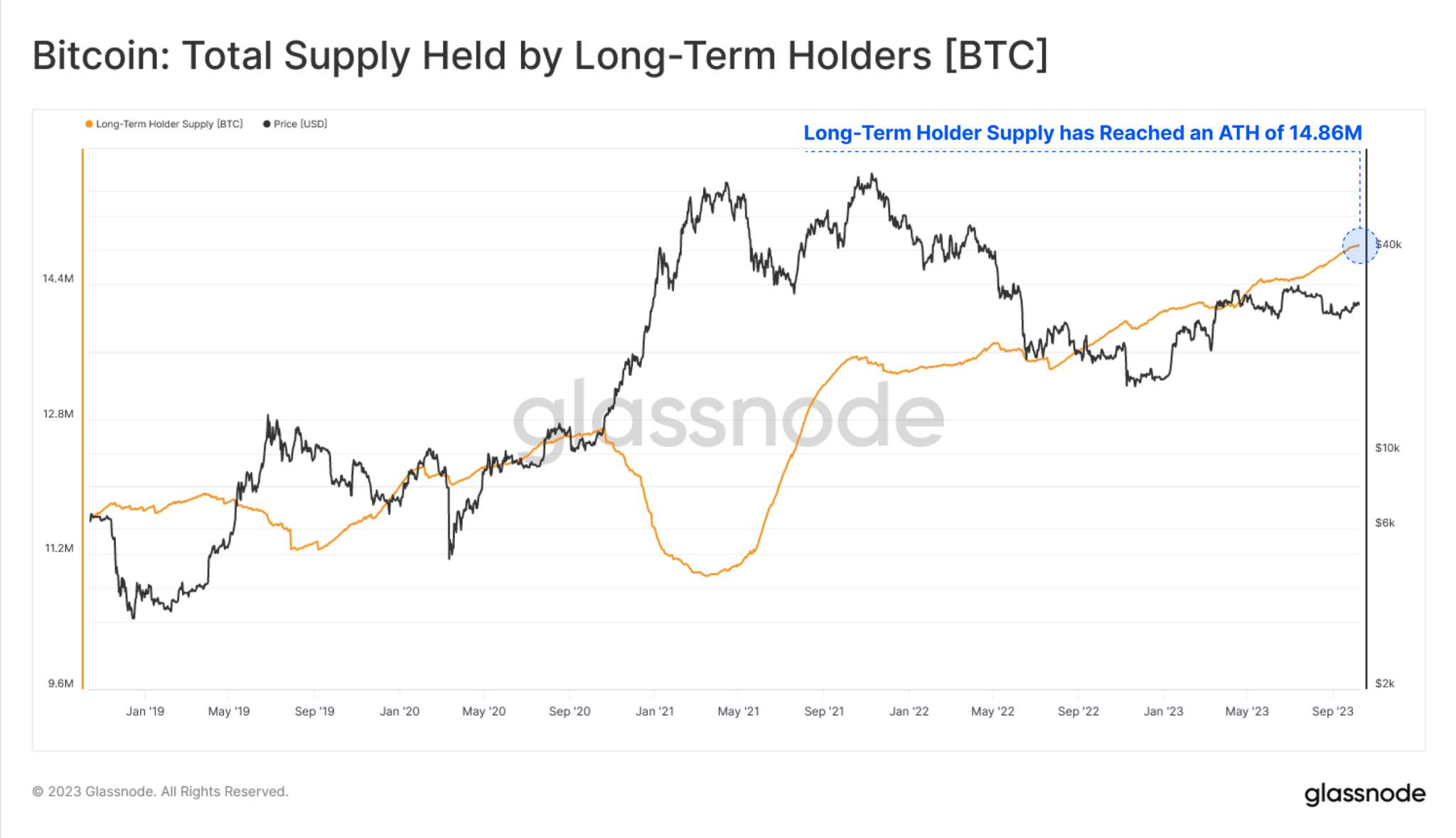Click the 2023 Glassnode copyright notice
The height and width of the screenshot is (838, 1456).
coord(160,791)
